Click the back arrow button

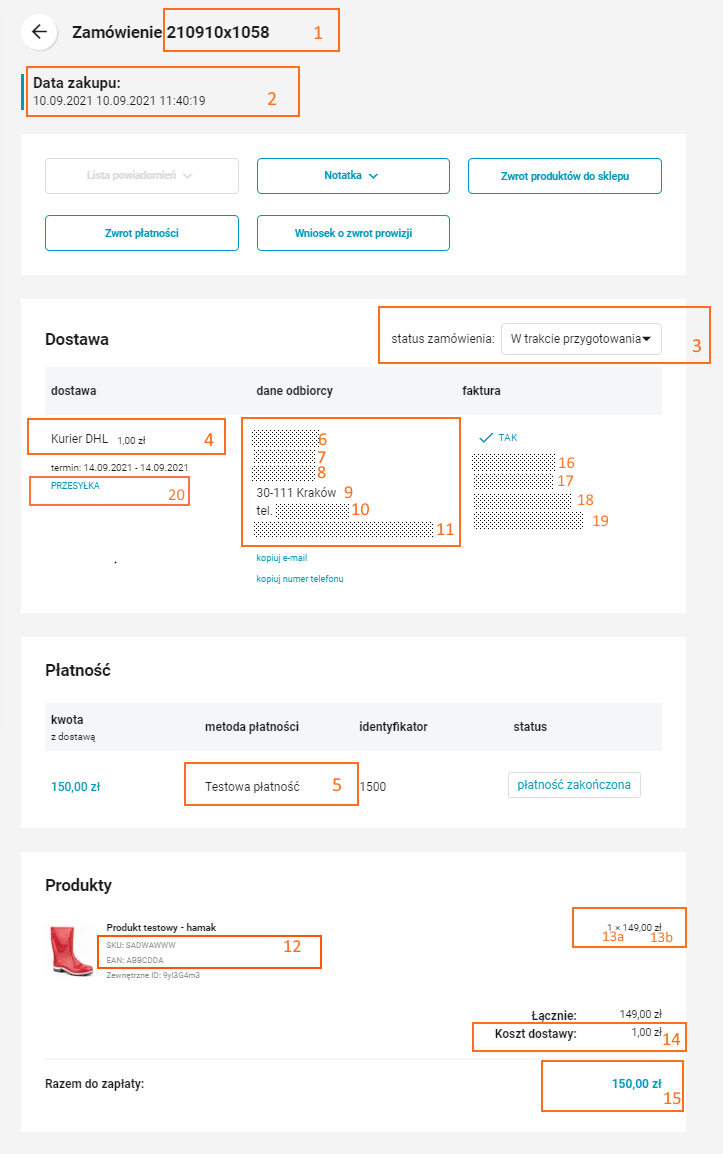(x=39, y=32)
